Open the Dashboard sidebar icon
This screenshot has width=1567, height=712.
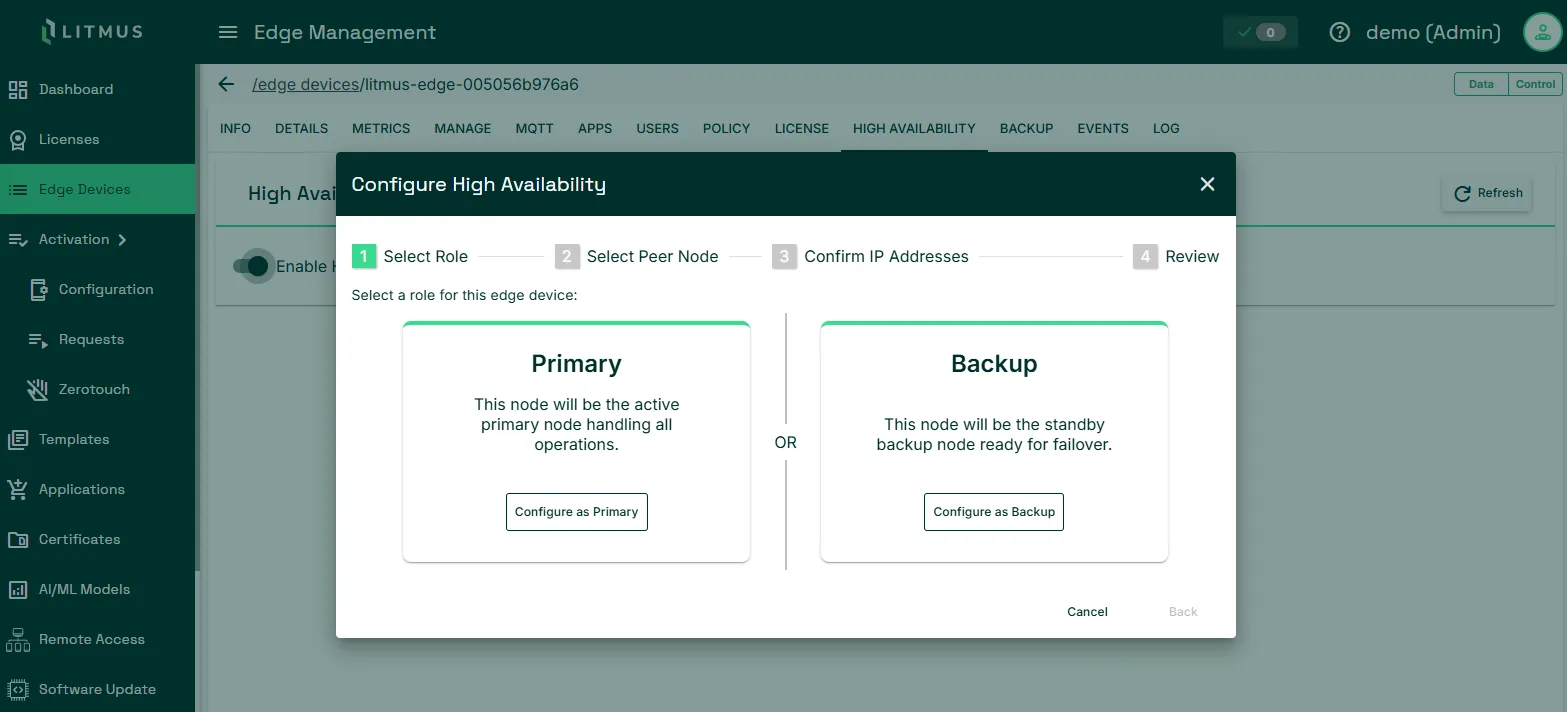pos(18,90)
